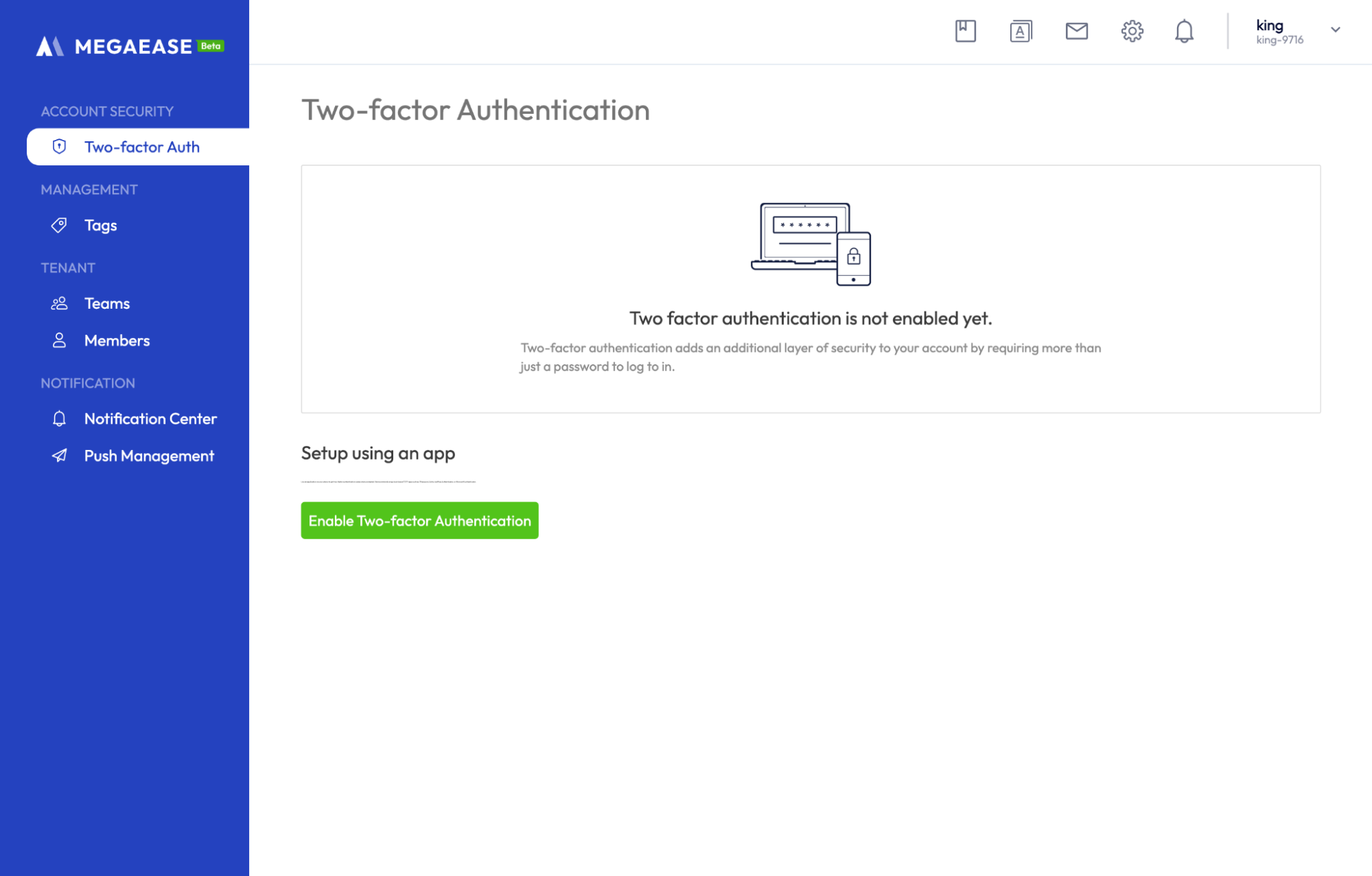
Task: Open the Tags management page
Action: [100, 225]
